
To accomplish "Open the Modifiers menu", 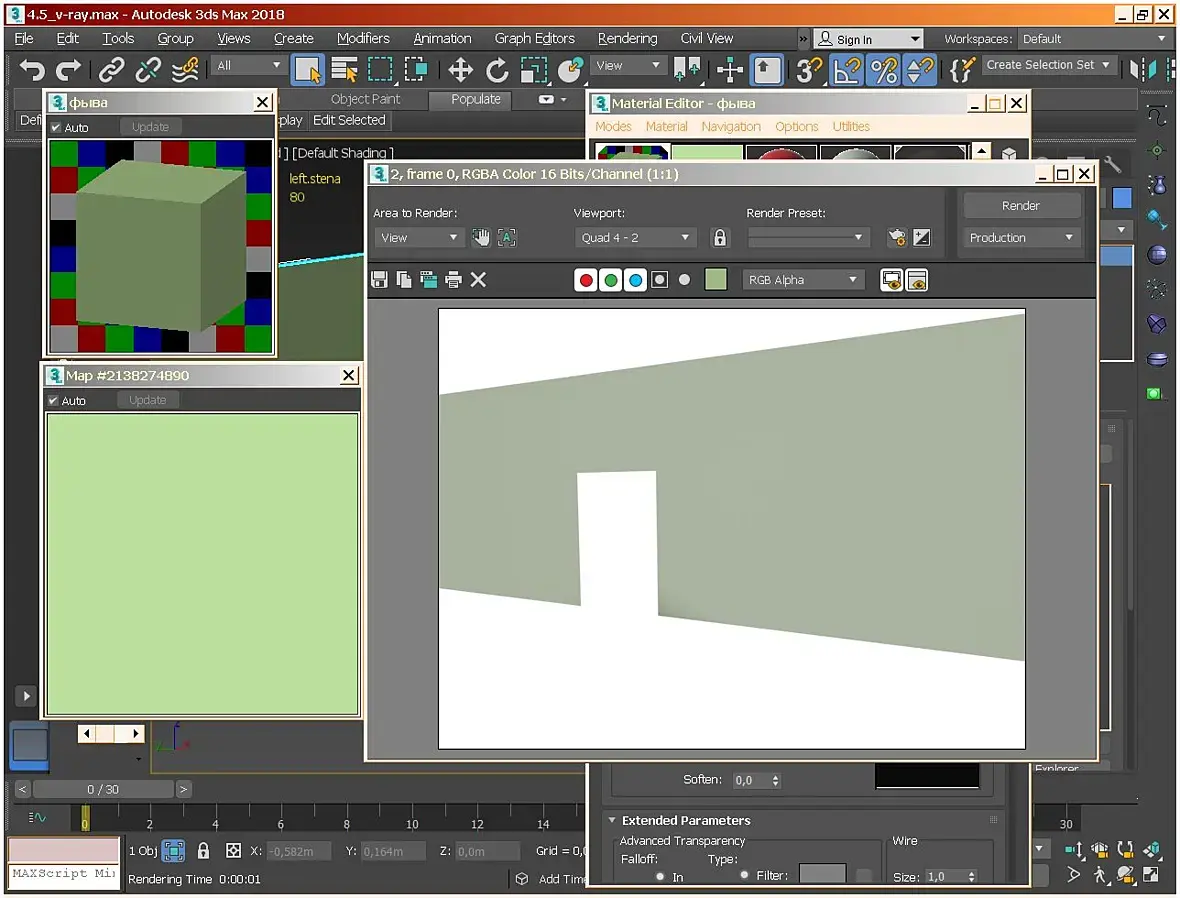I will tap(363, 38).
